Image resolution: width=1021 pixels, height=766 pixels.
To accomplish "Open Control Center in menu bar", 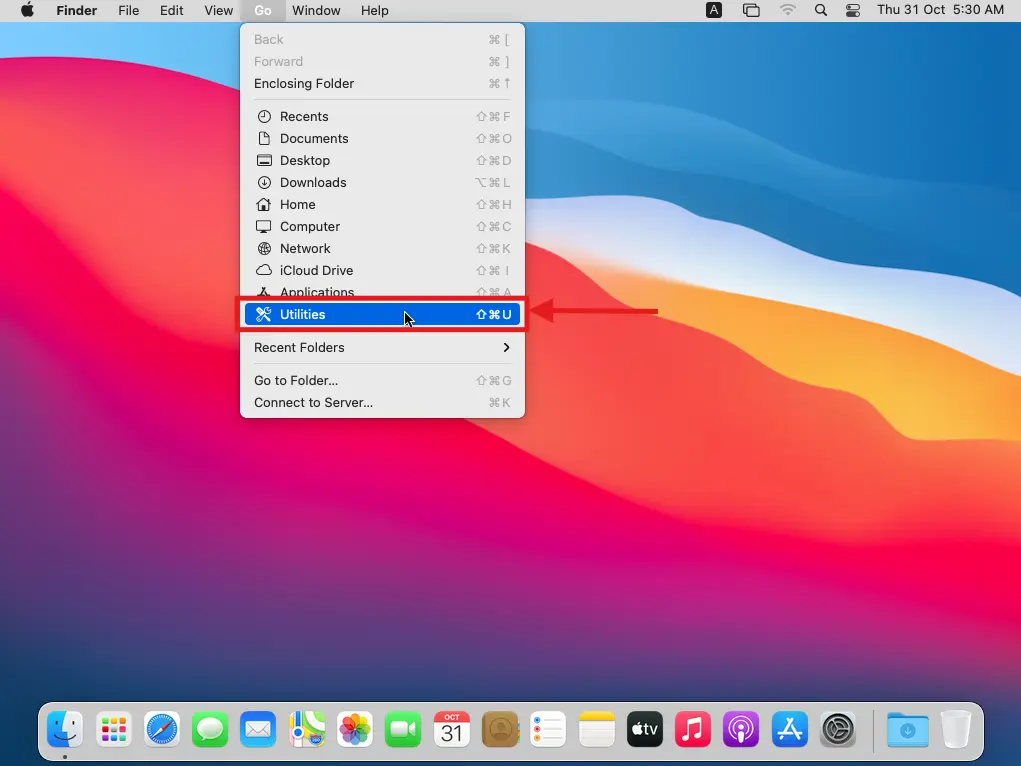I will 853,10.
